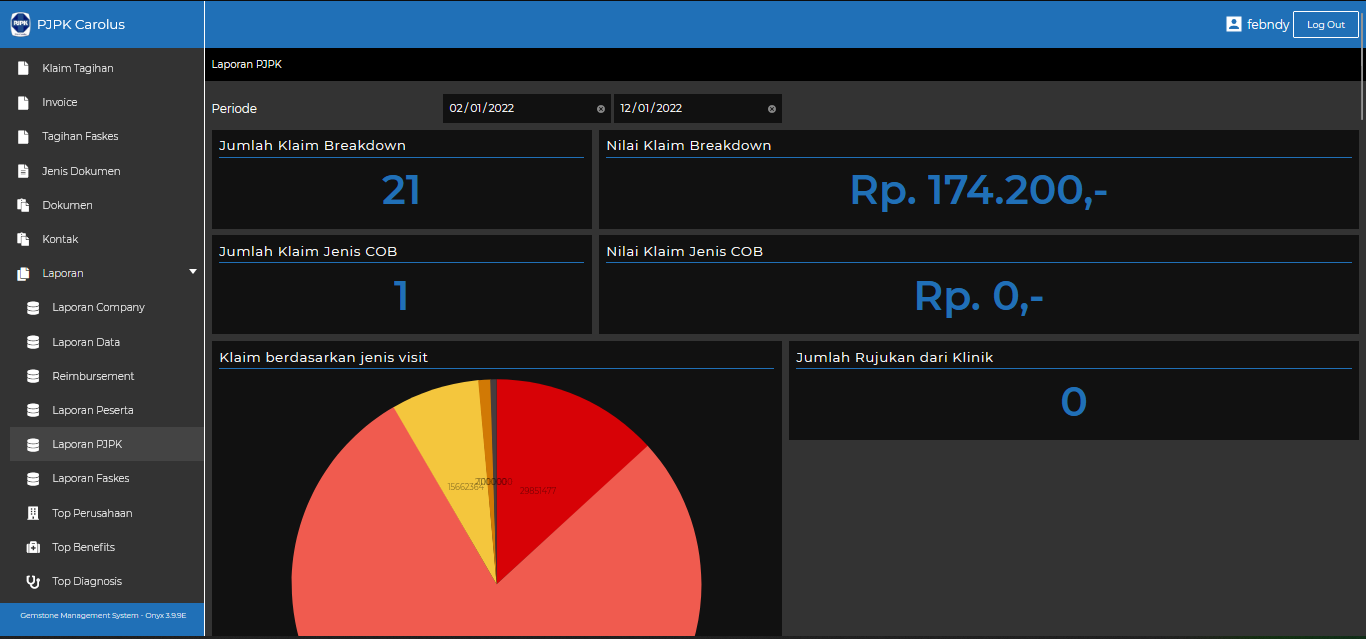1366x639 pixels.
Task: Click the Klaim Tagihan document icon
Action: [x=23, y=68]
